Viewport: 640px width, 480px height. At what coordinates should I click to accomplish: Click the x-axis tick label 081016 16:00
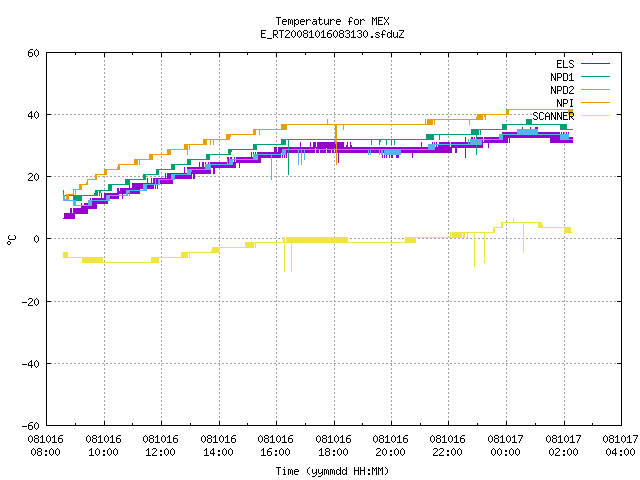tap(276, 446)
